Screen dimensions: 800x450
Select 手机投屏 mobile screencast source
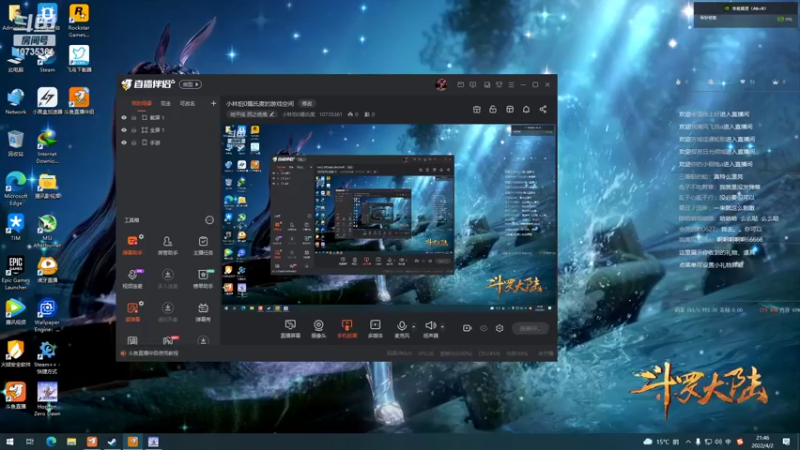click(x=347, y=329)
